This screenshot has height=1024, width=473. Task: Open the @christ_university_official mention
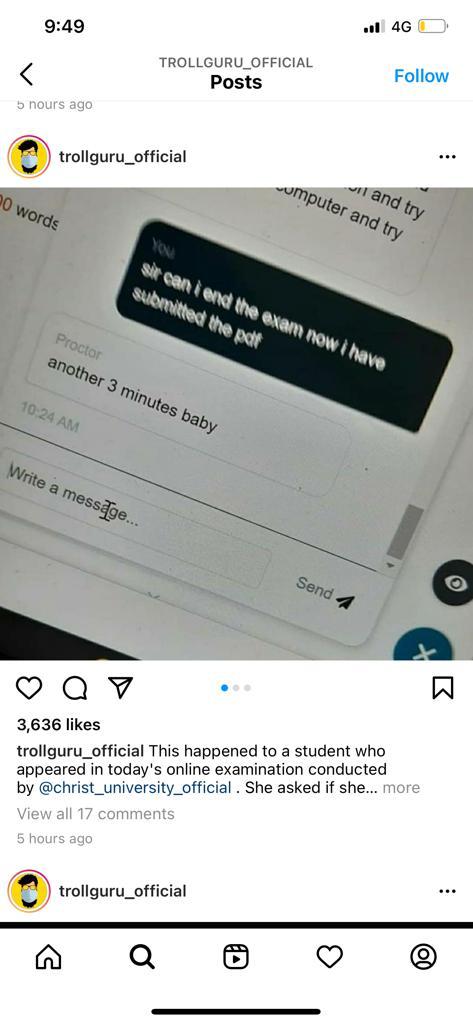135,788
